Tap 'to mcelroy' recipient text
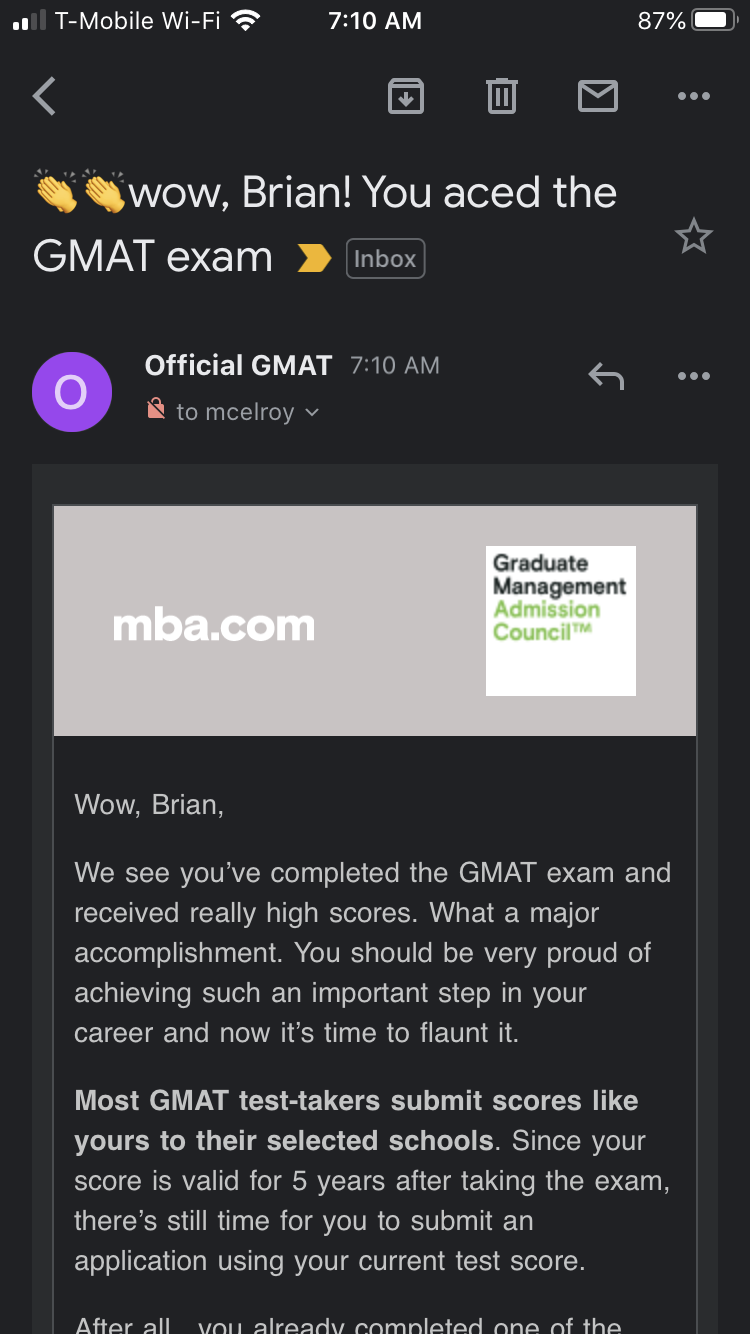Viewport: 750px width, 1334px height. click(235, 412)
